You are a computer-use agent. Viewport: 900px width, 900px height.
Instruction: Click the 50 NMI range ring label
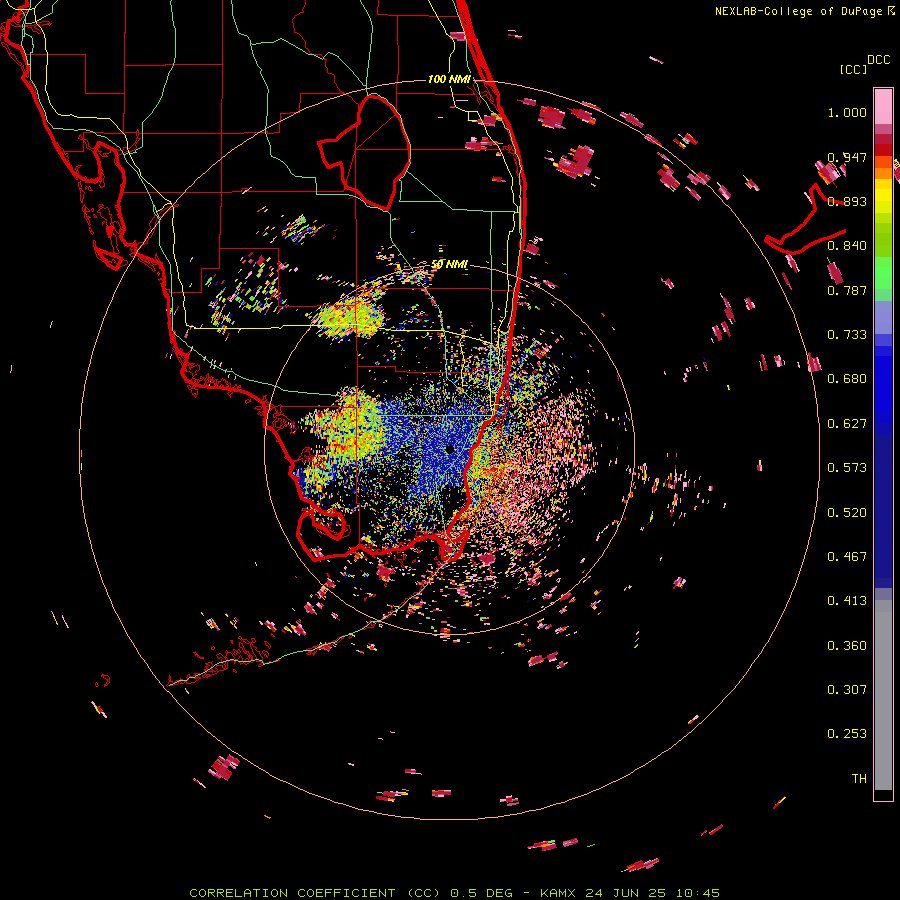pos(449,264)
